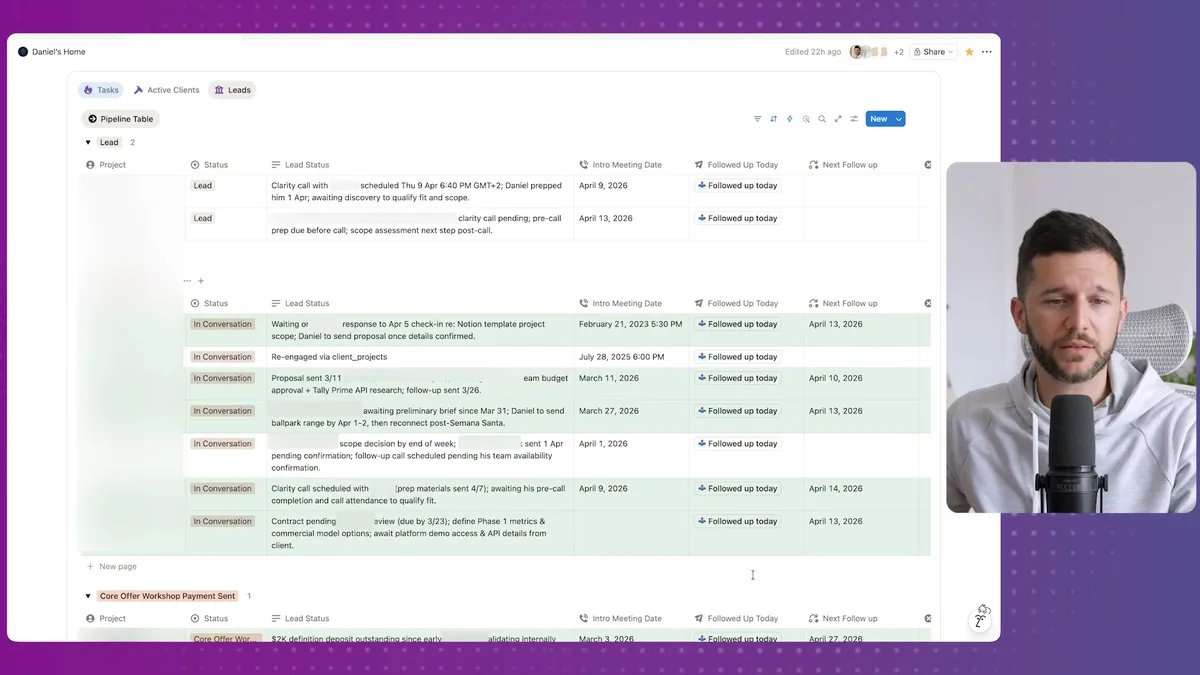
Task: Click New page below the table
Action: [x=117, y=566]
